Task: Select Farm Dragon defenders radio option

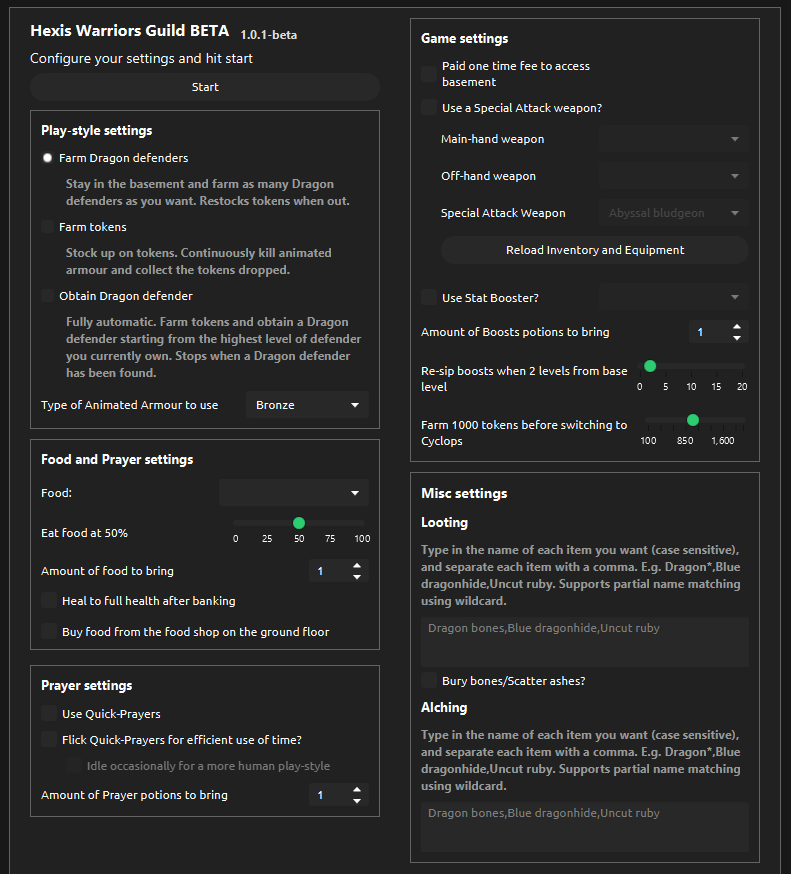Action: tap(48, 158)
